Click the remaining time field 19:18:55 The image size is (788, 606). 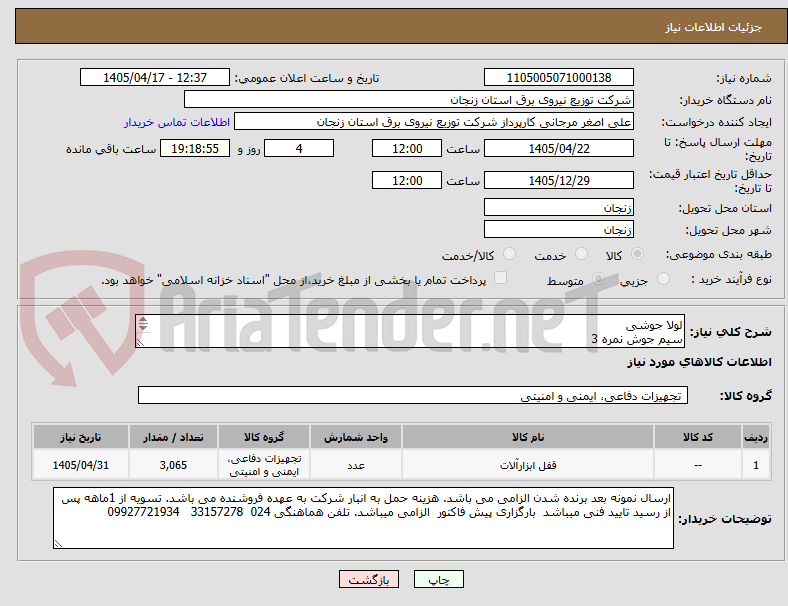[195, 148]
